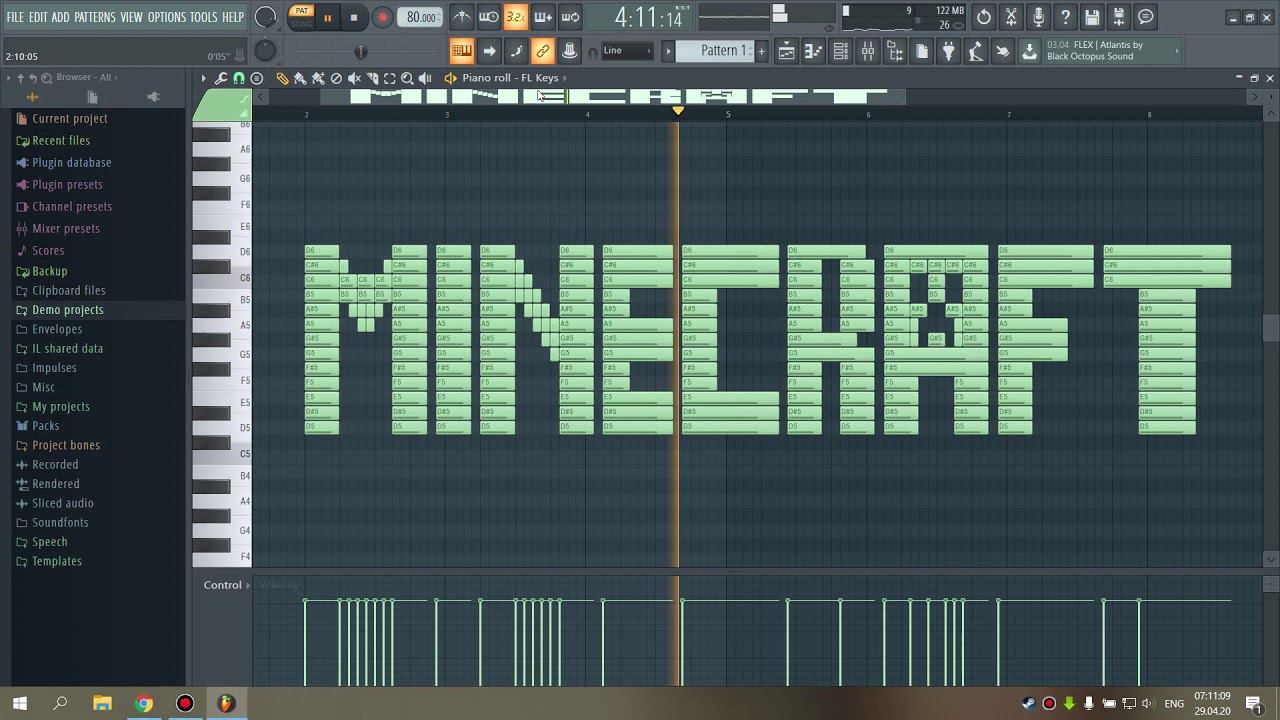Screen dimensions: 1280x720
Task: Activate the Playback speaker tool in piano roll
Action: click(x=425, y=78)
